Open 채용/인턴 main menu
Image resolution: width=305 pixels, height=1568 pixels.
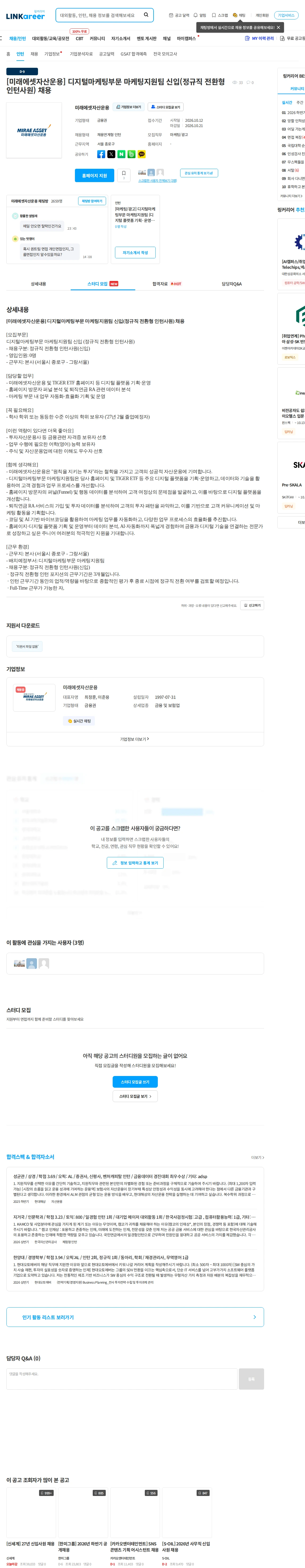(18, 38)
